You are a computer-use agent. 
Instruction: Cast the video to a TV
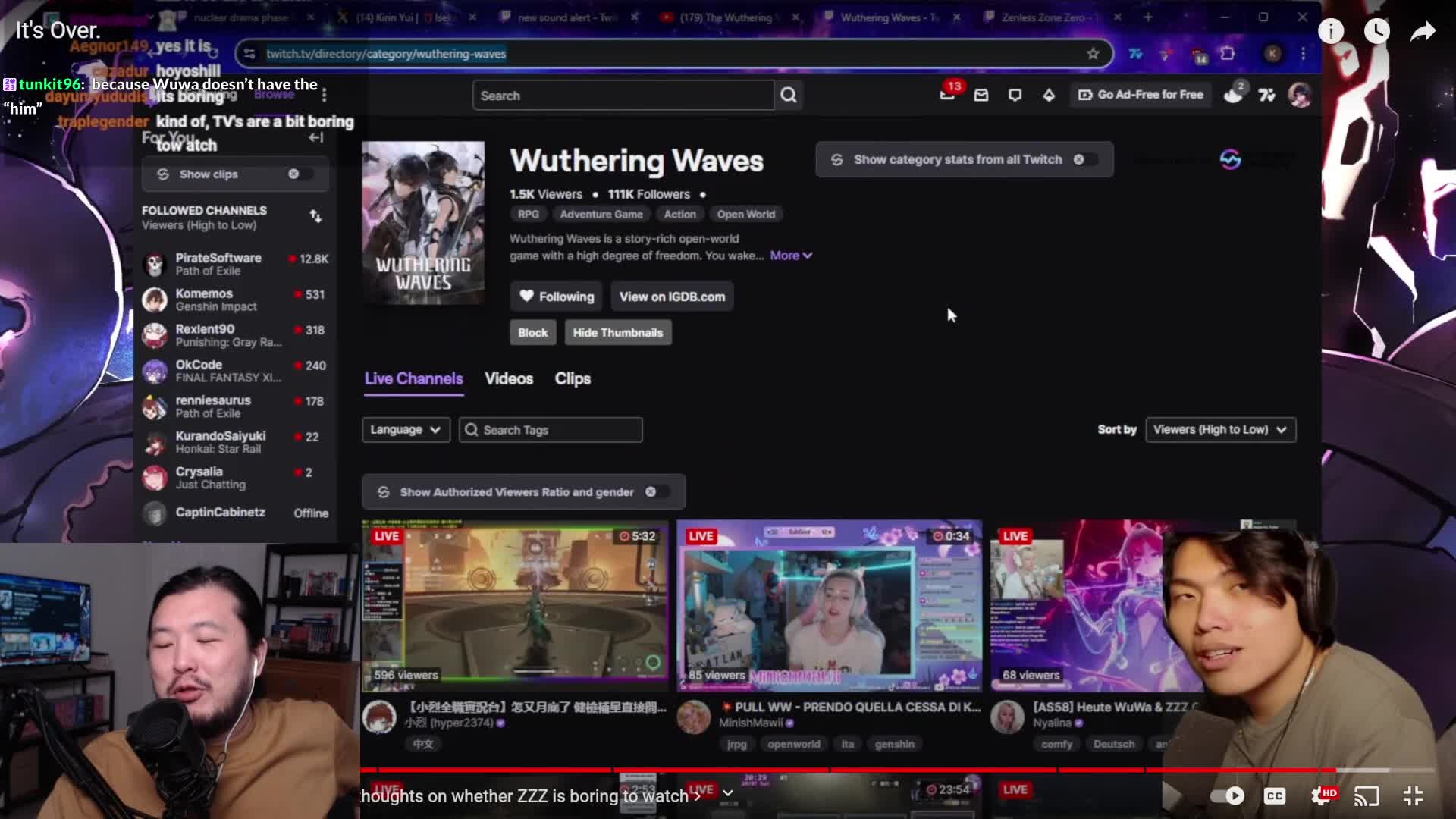pos(1367,795)
